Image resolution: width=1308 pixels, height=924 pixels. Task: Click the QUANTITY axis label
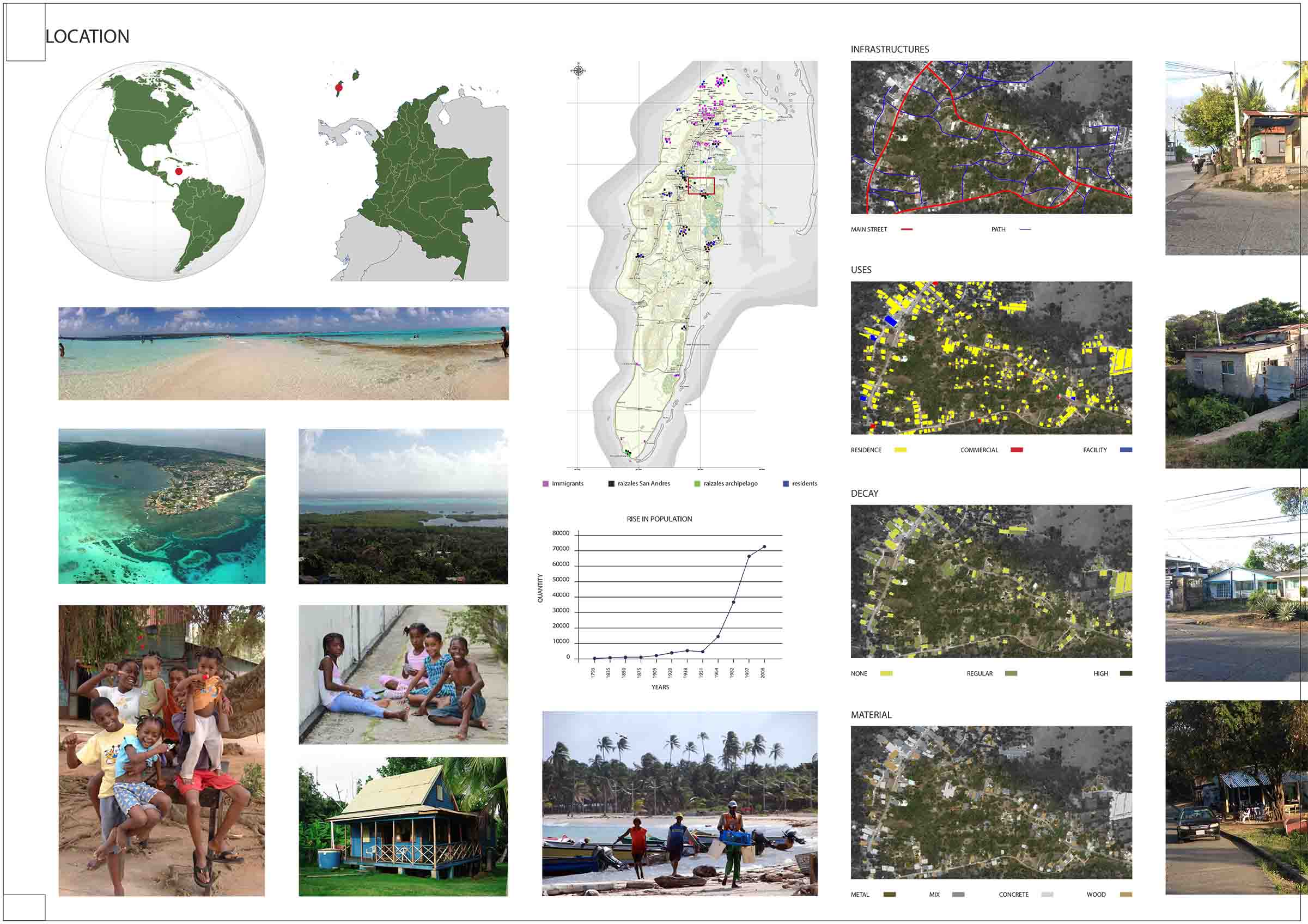540,588
